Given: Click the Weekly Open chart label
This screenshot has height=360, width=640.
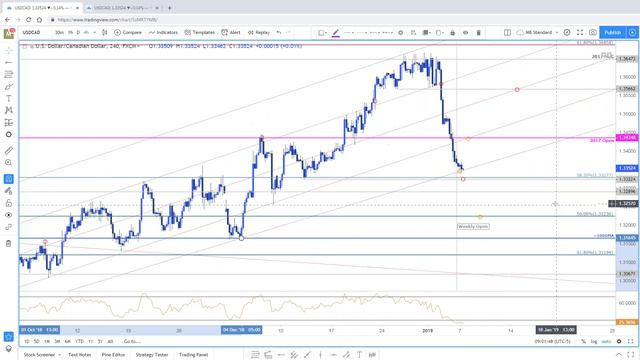Looking at the screenshot, I should pyautogui.click(x=473, y=226).
